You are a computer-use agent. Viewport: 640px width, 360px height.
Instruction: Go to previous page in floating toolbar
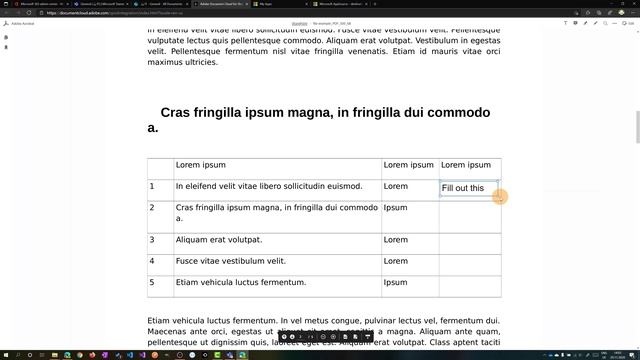[x=284, y=337]
